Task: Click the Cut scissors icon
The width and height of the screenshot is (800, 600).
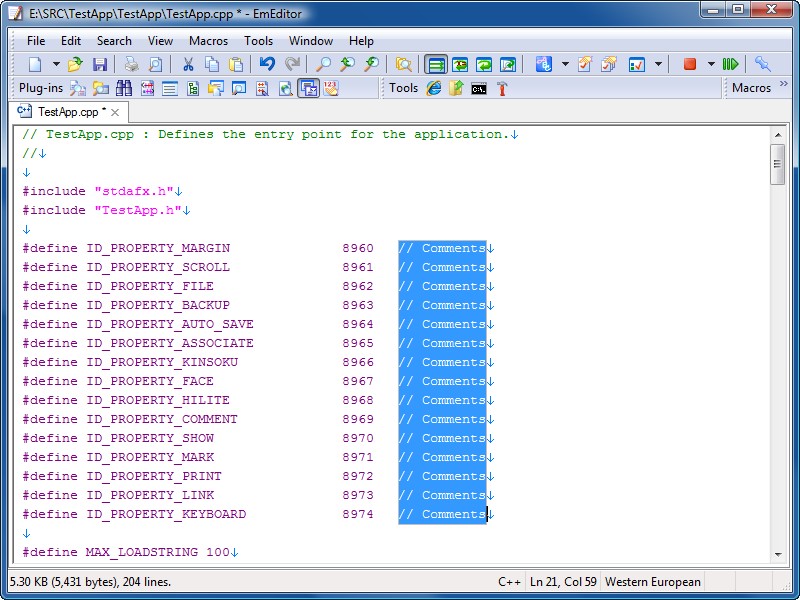Action: coord(187,64)
